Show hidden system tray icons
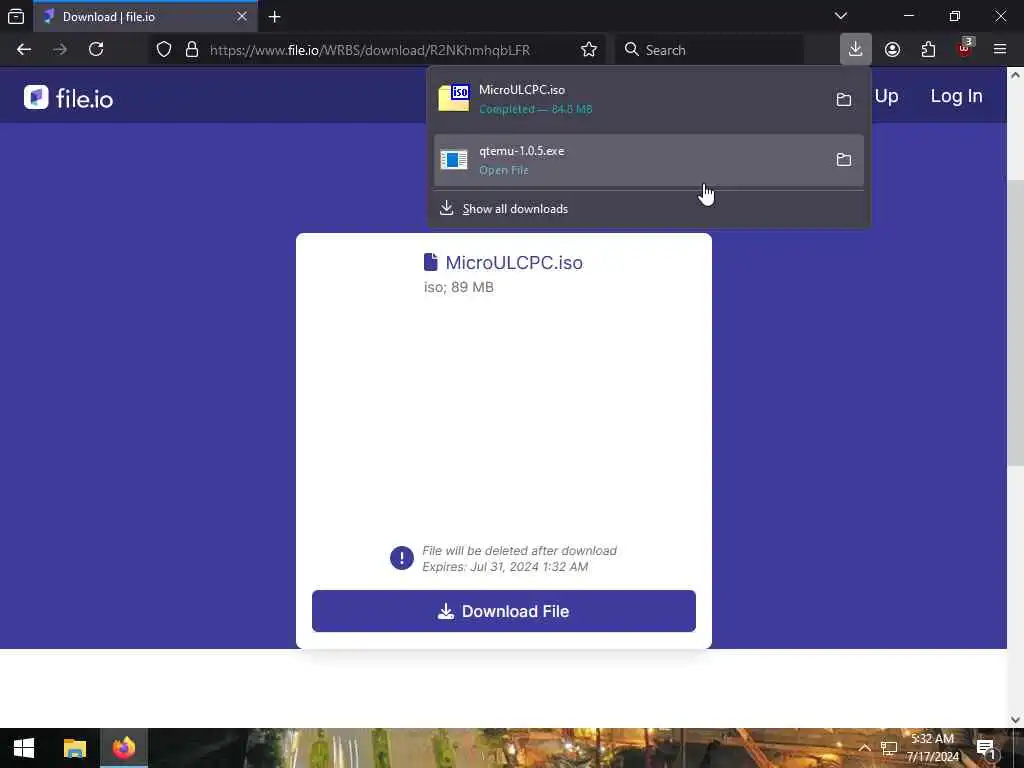 point(864,748)
